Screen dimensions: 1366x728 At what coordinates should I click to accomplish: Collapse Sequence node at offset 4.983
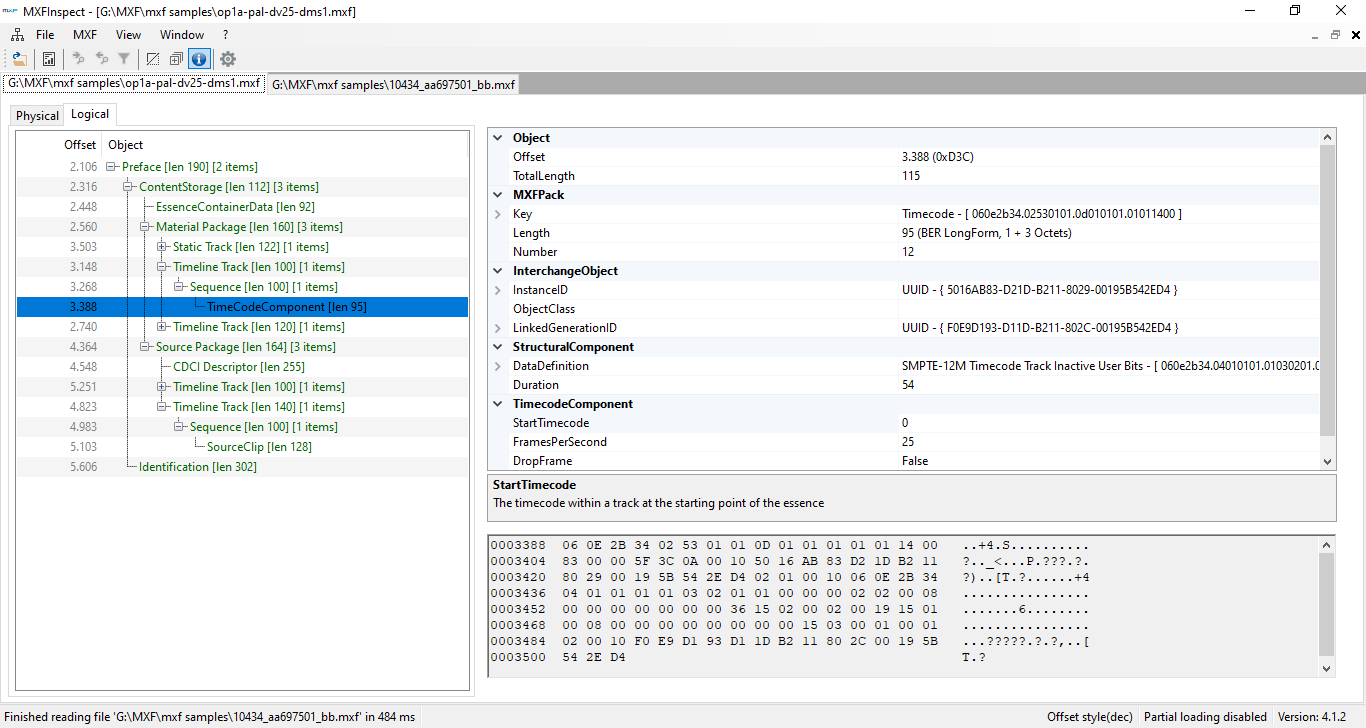point(180,427)
